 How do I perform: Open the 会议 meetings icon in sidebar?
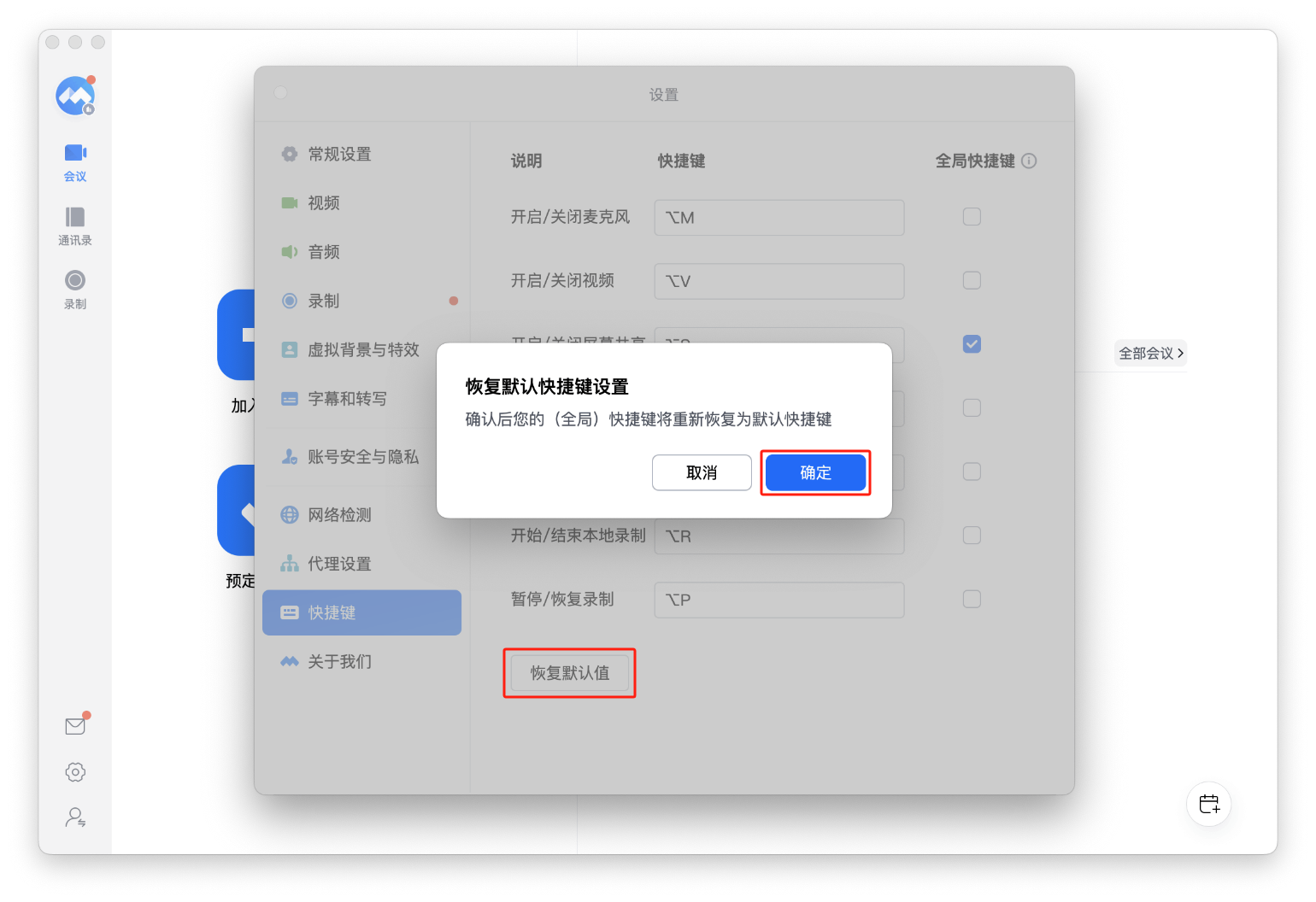[75, 162]
